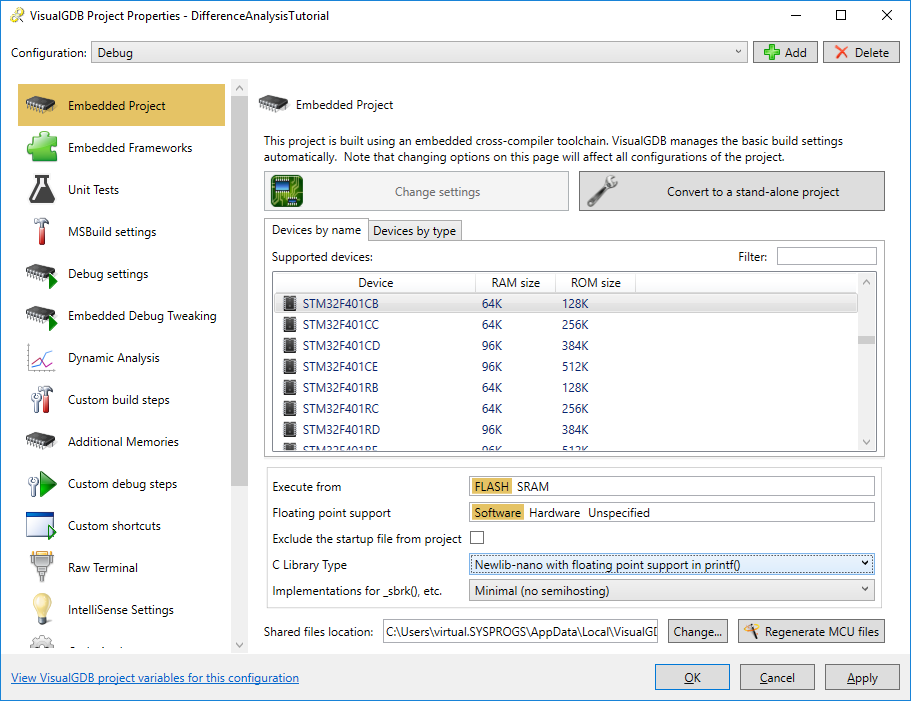
Task: Open MSBuild settings hammer icon
Action: pos(41,231)
